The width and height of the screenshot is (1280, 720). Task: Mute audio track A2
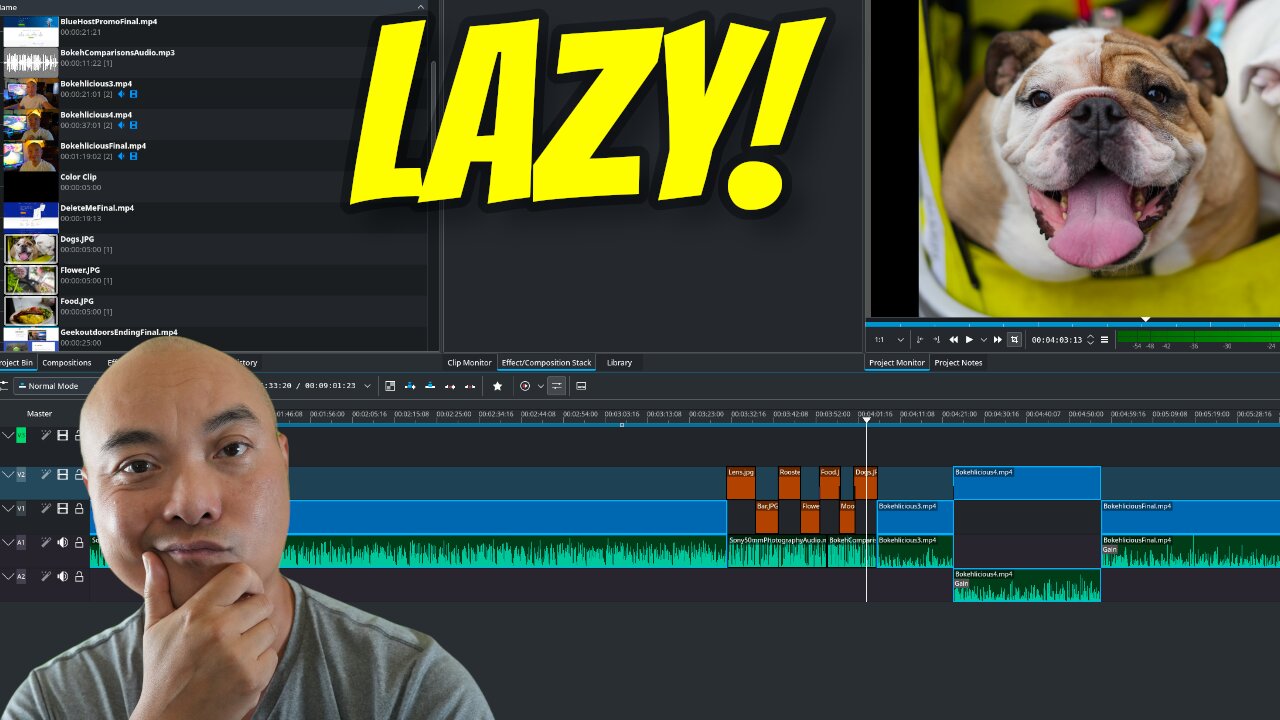62,576
